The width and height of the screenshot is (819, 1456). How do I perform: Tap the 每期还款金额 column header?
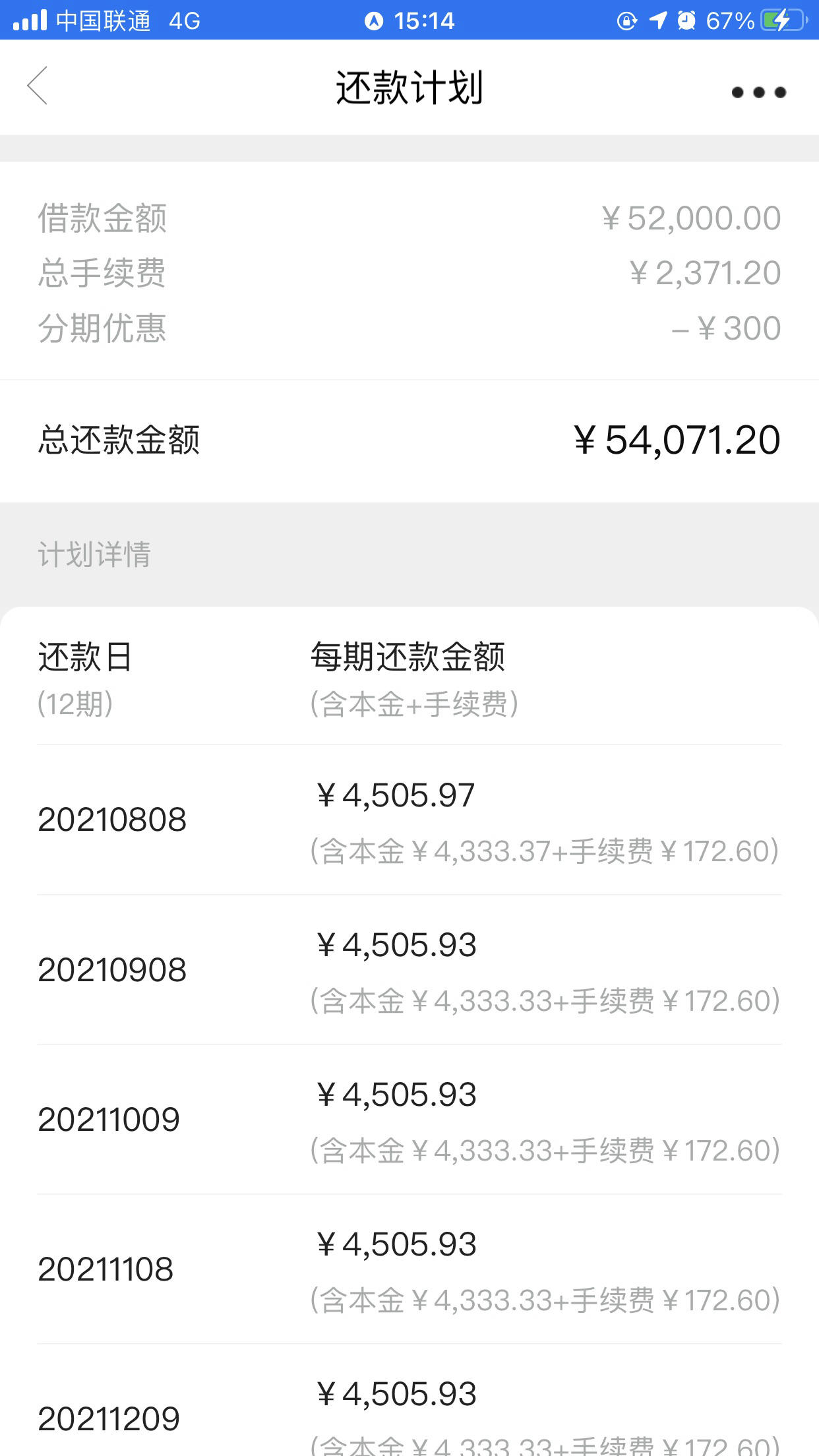tap(414, 679)
